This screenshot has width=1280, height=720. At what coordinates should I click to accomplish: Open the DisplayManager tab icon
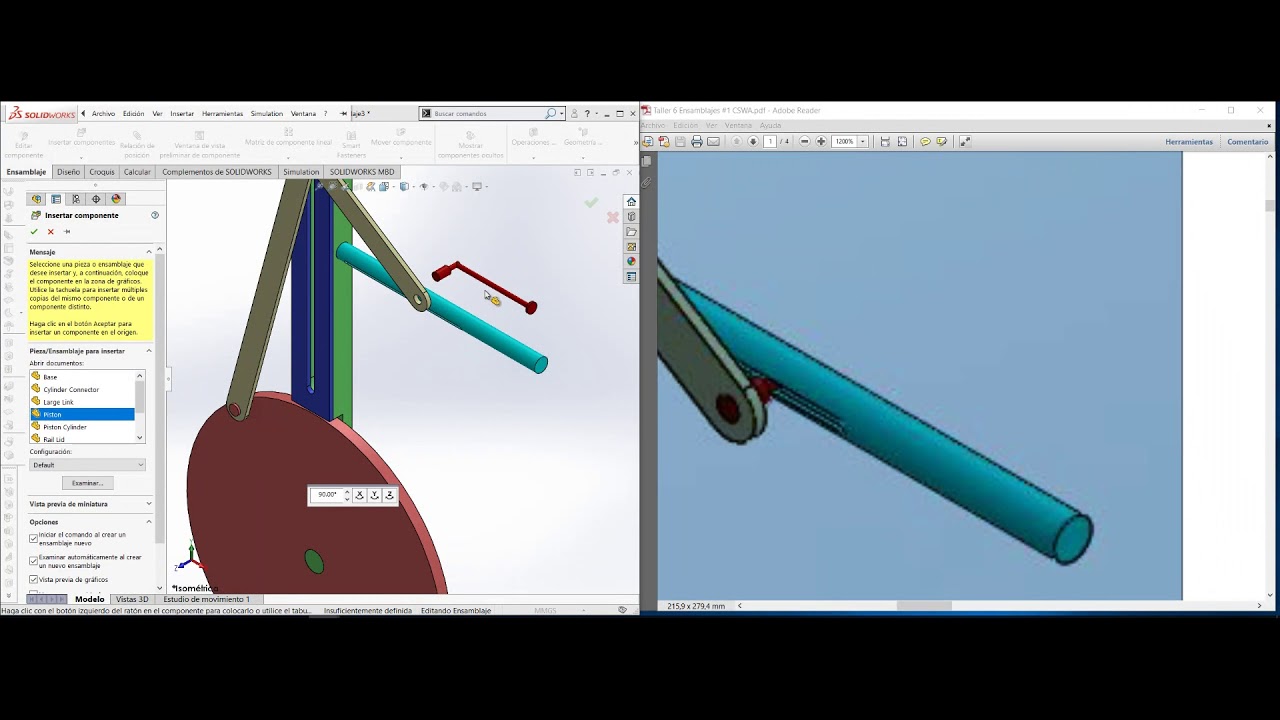[116, 199]
